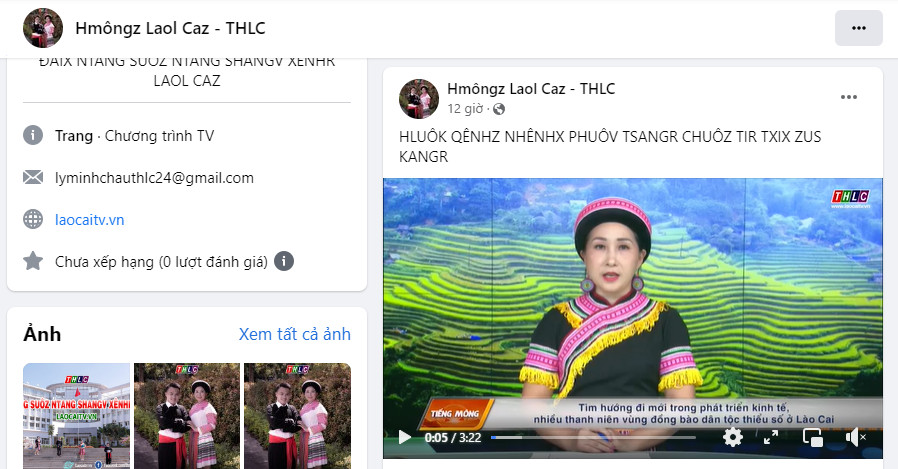Click the email envelope icon
Screen dimensions: 898x469
[x=33, y=178]
